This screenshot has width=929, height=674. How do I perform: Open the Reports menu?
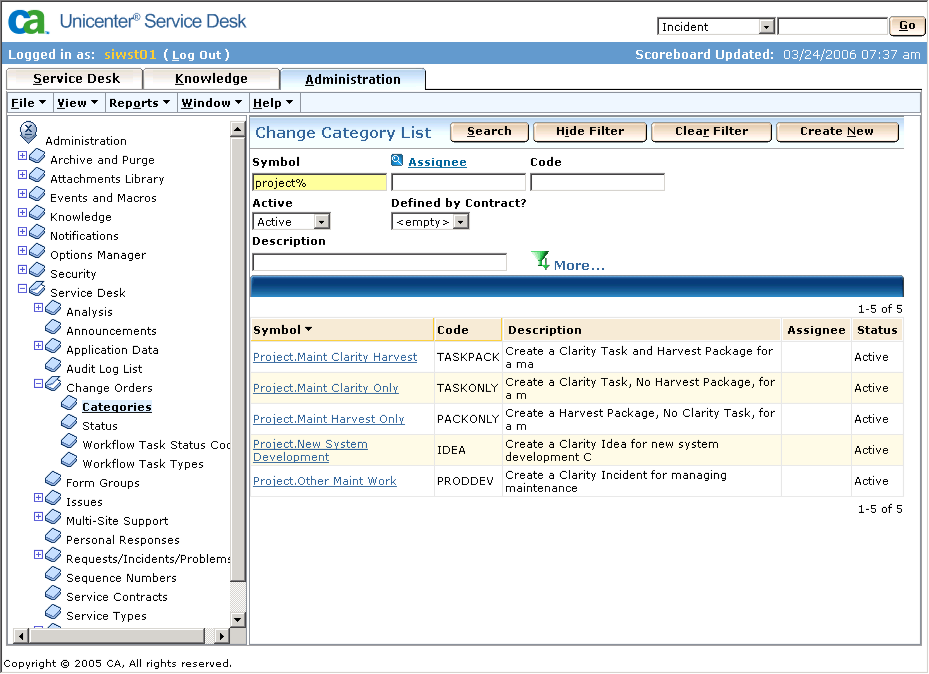[x=139, y=103]
